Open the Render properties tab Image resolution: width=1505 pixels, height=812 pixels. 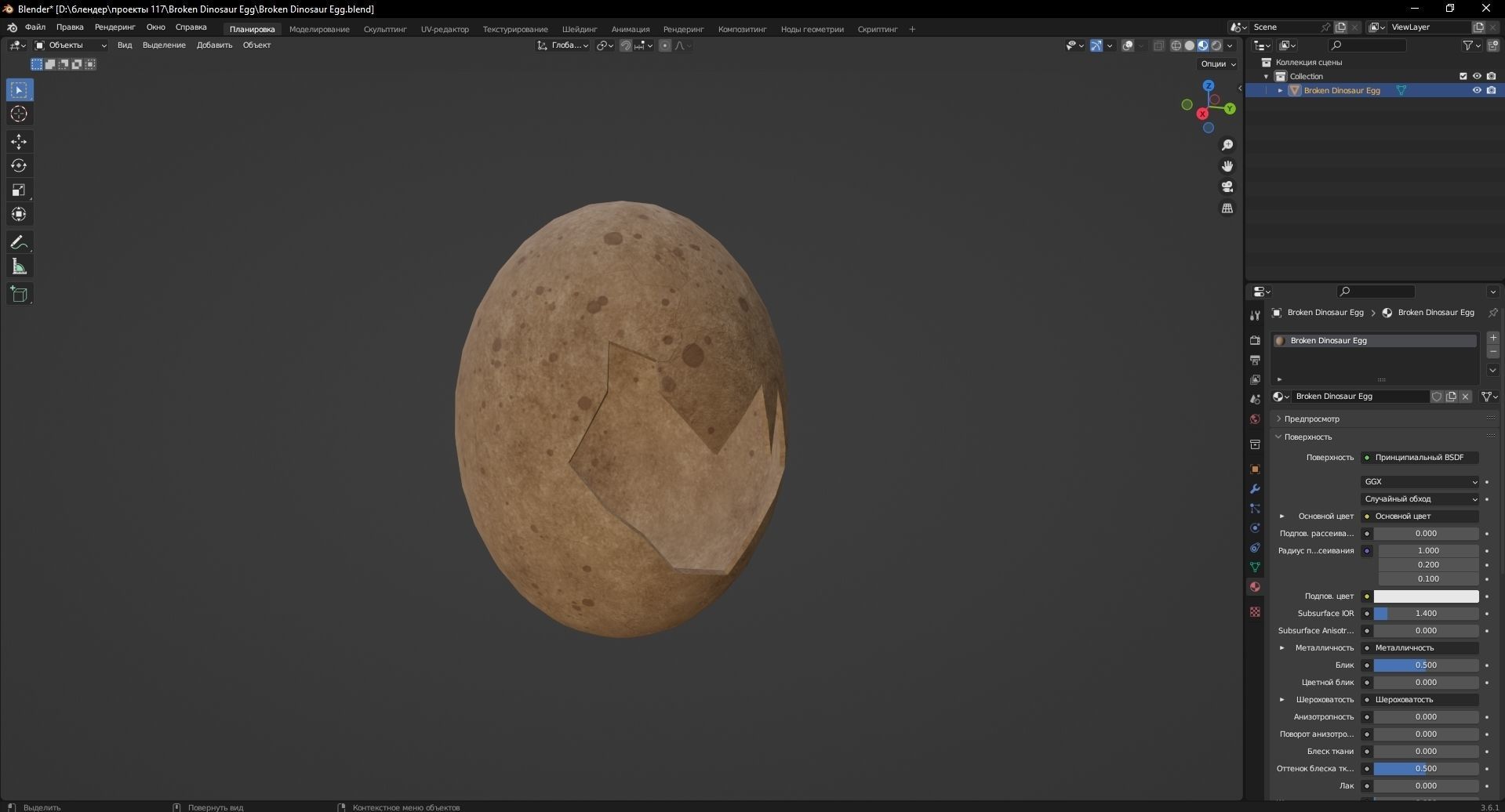1255,340
